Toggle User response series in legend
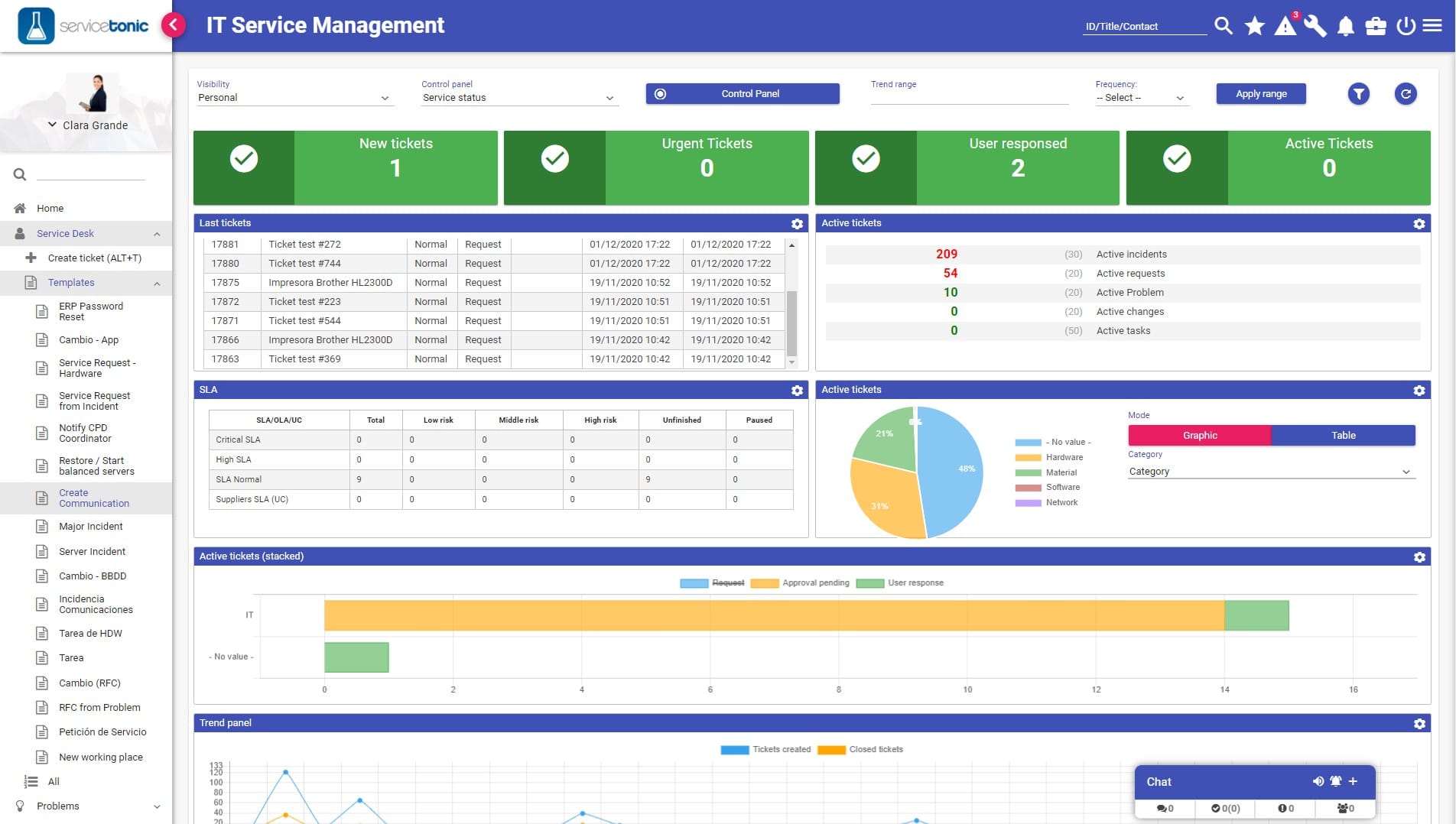1456x824 pixels. (900, 583)
